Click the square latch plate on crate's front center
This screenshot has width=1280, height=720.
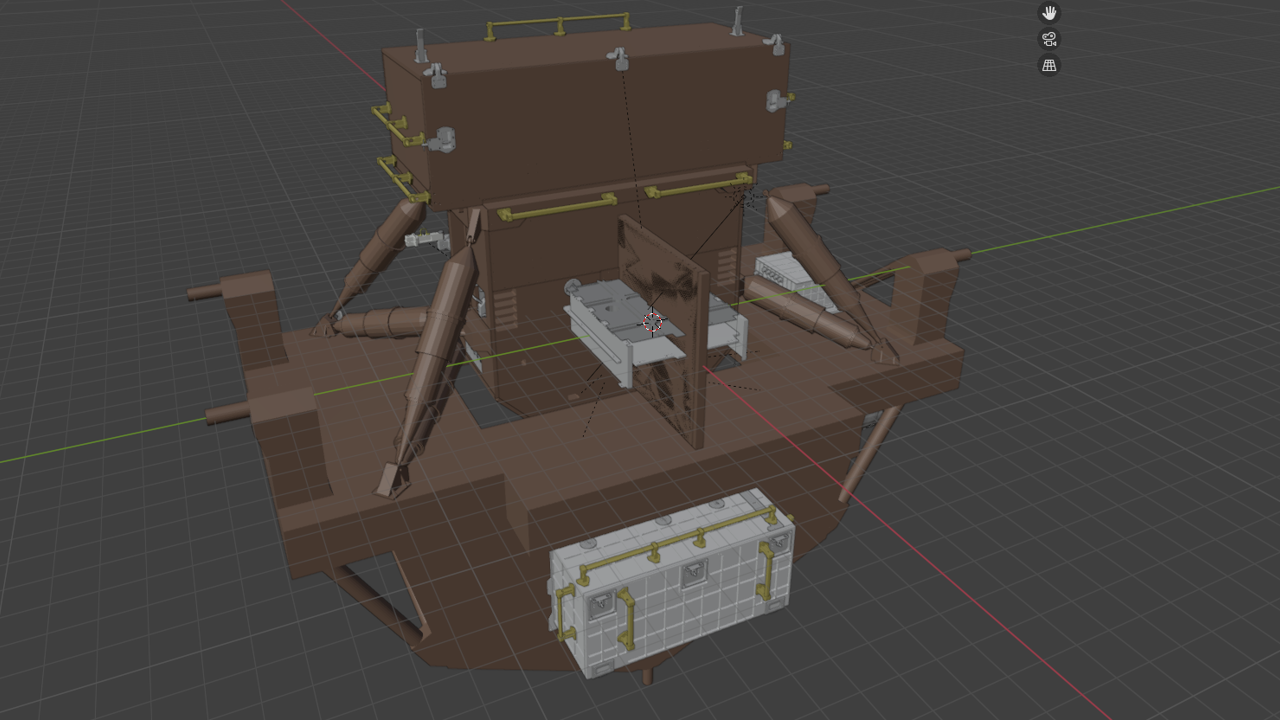coord(693,574)
